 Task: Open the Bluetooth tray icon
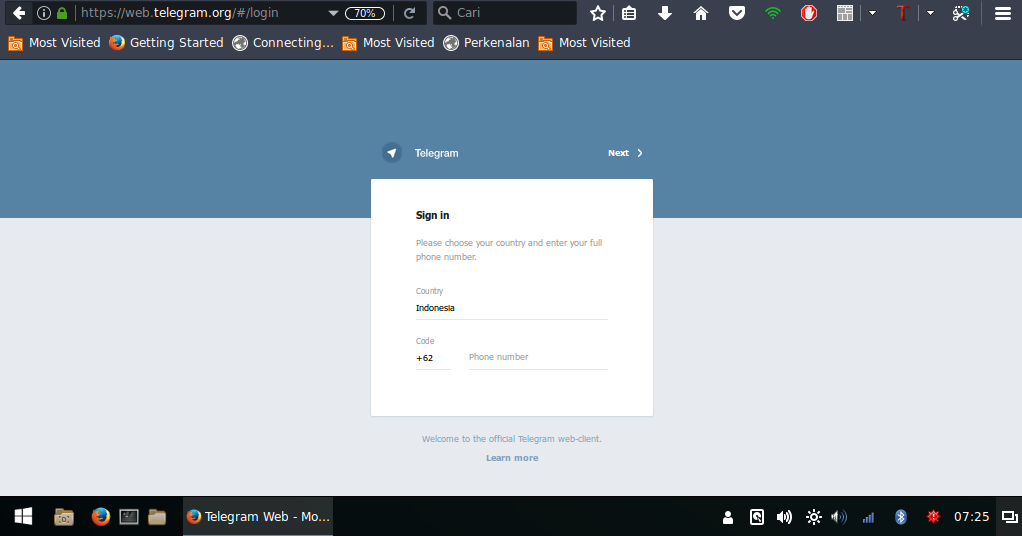901,517
